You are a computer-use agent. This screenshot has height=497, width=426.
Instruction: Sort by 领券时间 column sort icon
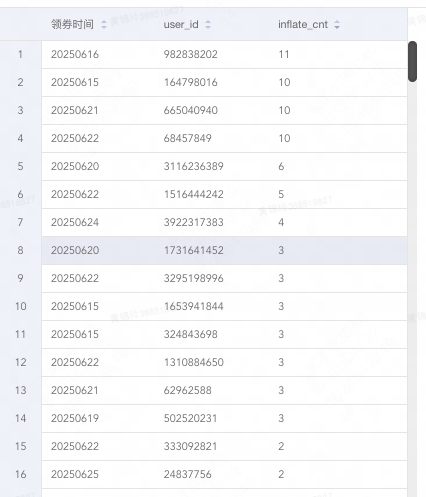(104, 24)
